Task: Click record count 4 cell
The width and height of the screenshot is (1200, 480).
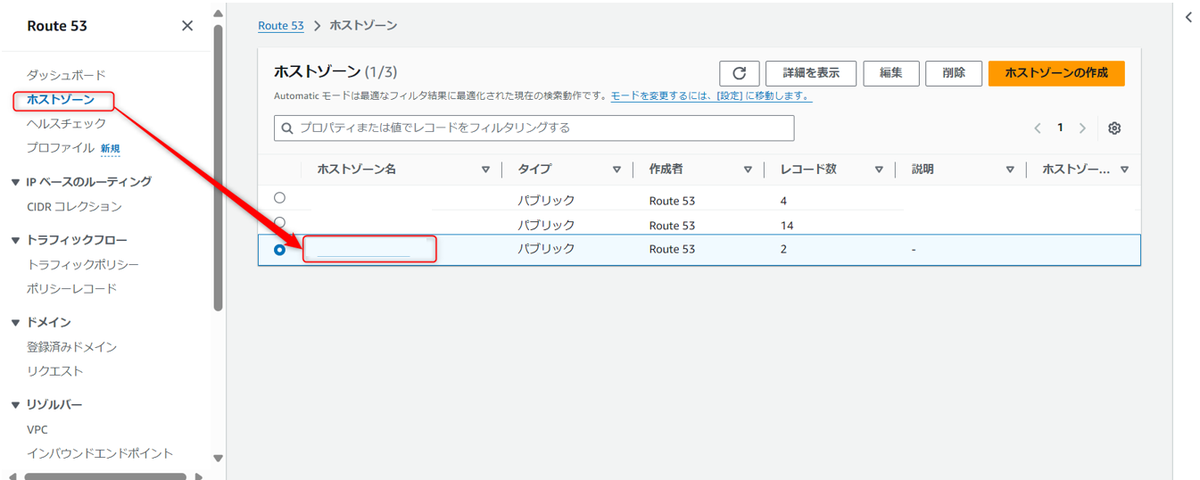Action: (785, 200)
